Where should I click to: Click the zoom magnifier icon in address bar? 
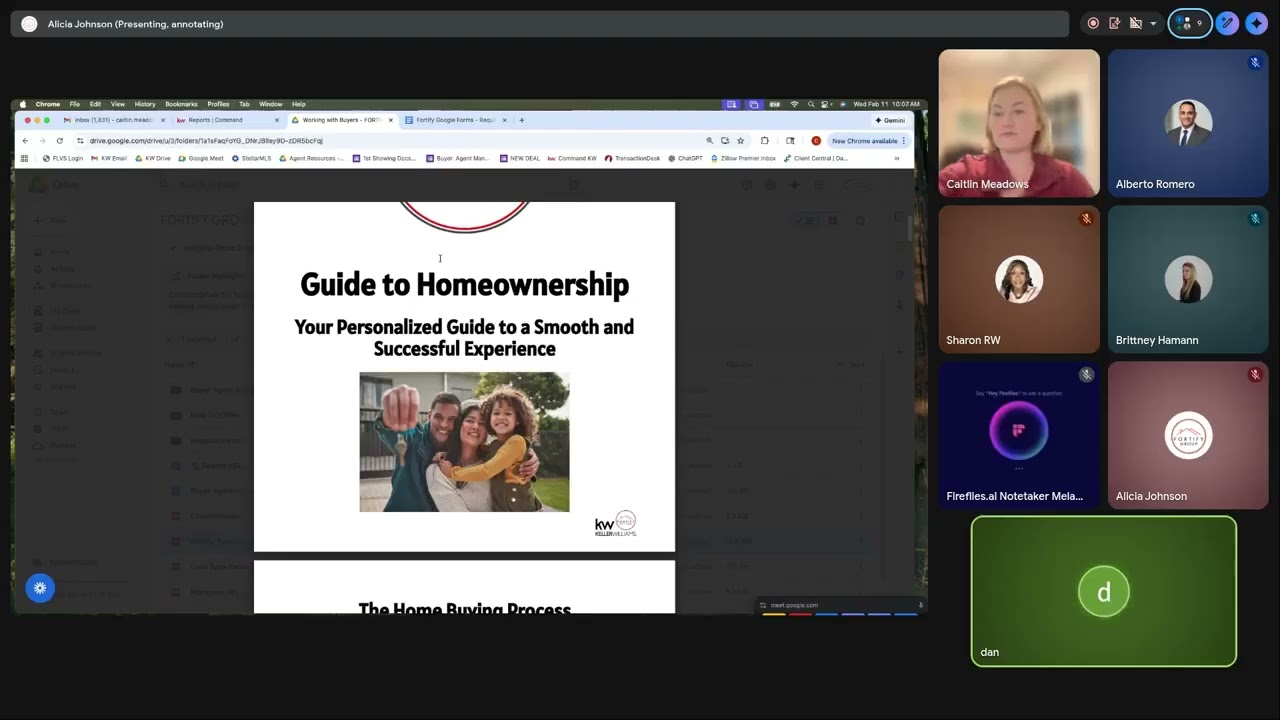(709, 141)
